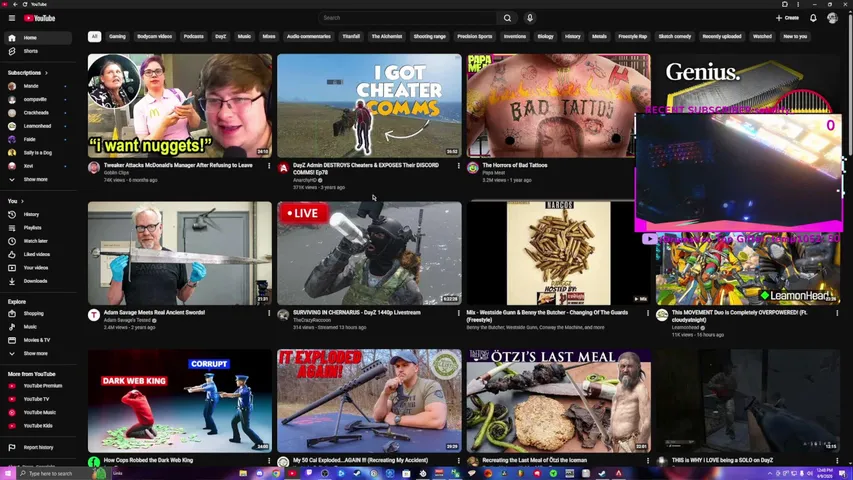The image size is (853, 480).
Task: Expand the You section arrow
Action: tap(22, 201)
